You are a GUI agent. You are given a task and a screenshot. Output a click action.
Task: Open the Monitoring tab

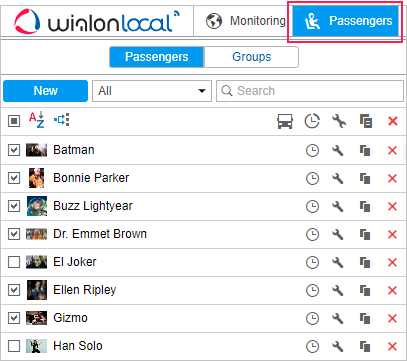click(x=246, y=21)
